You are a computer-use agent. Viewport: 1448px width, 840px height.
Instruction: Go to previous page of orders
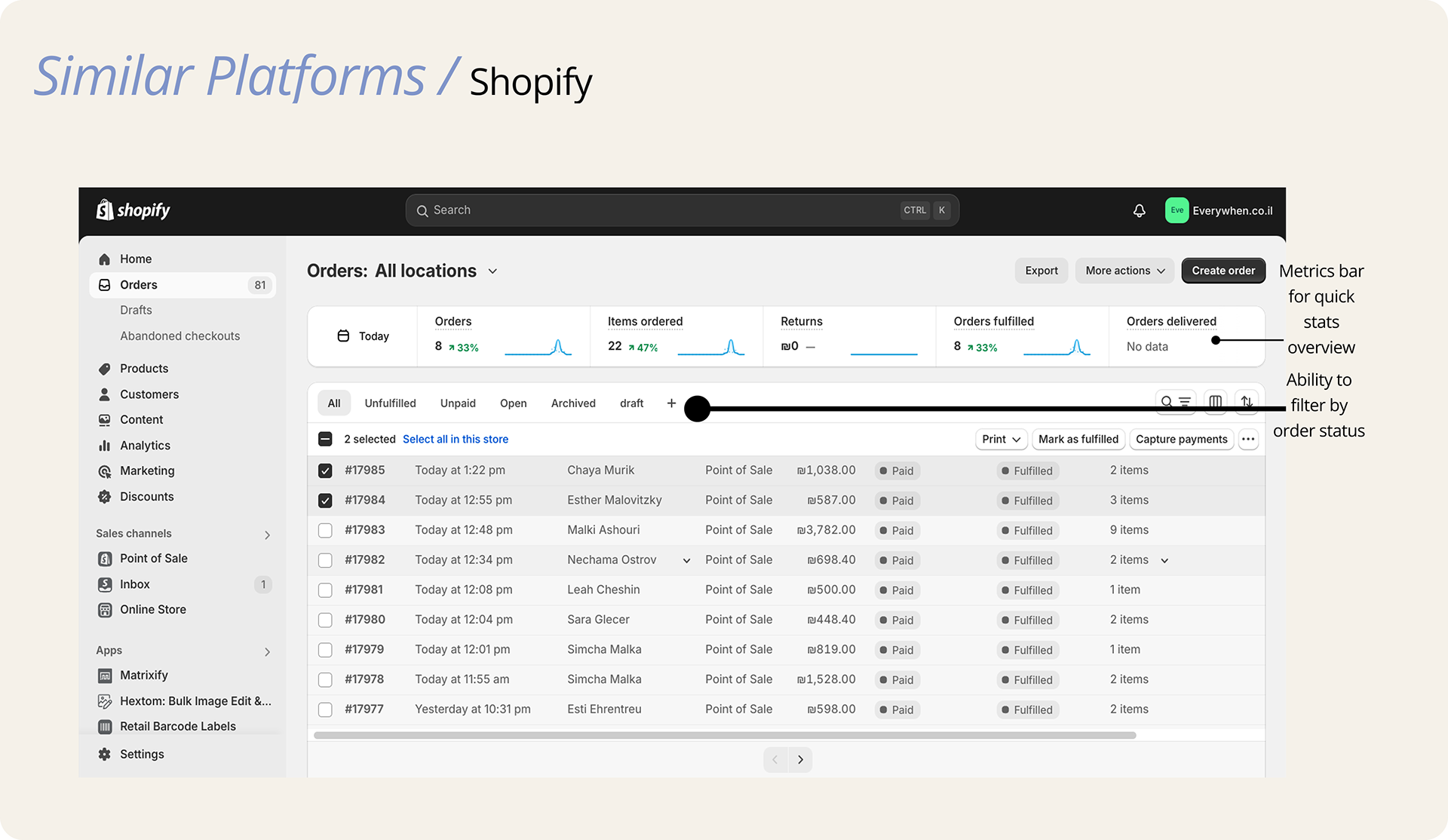click(775, 760)
